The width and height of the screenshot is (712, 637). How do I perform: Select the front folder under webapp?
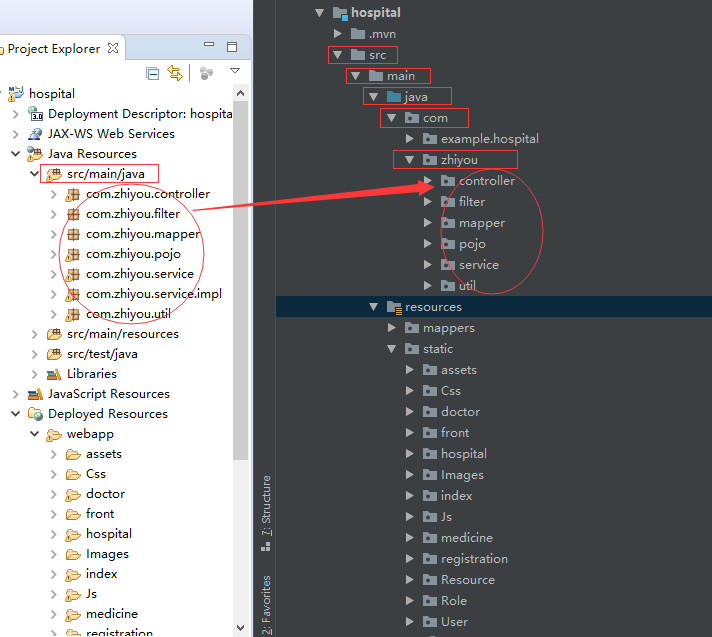100,514
